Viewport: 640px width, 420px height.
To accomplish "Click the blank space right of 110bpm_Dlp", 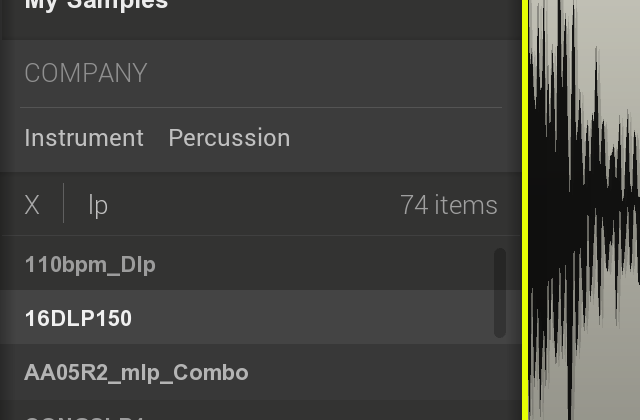I will coord(322,264).
